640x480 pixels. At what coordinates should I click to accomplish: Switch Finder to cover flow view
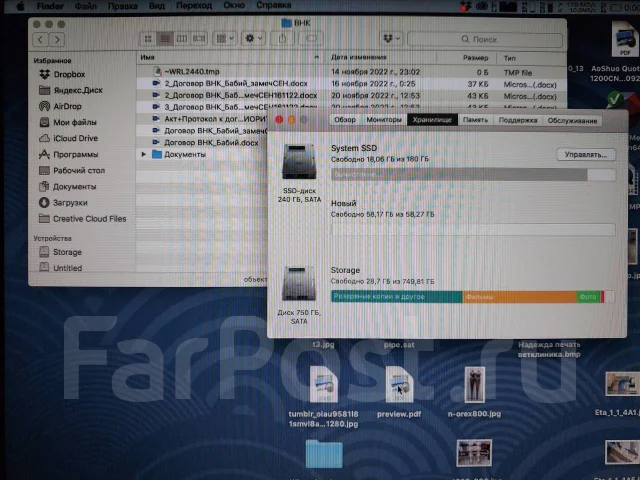[x=199, y=39]
